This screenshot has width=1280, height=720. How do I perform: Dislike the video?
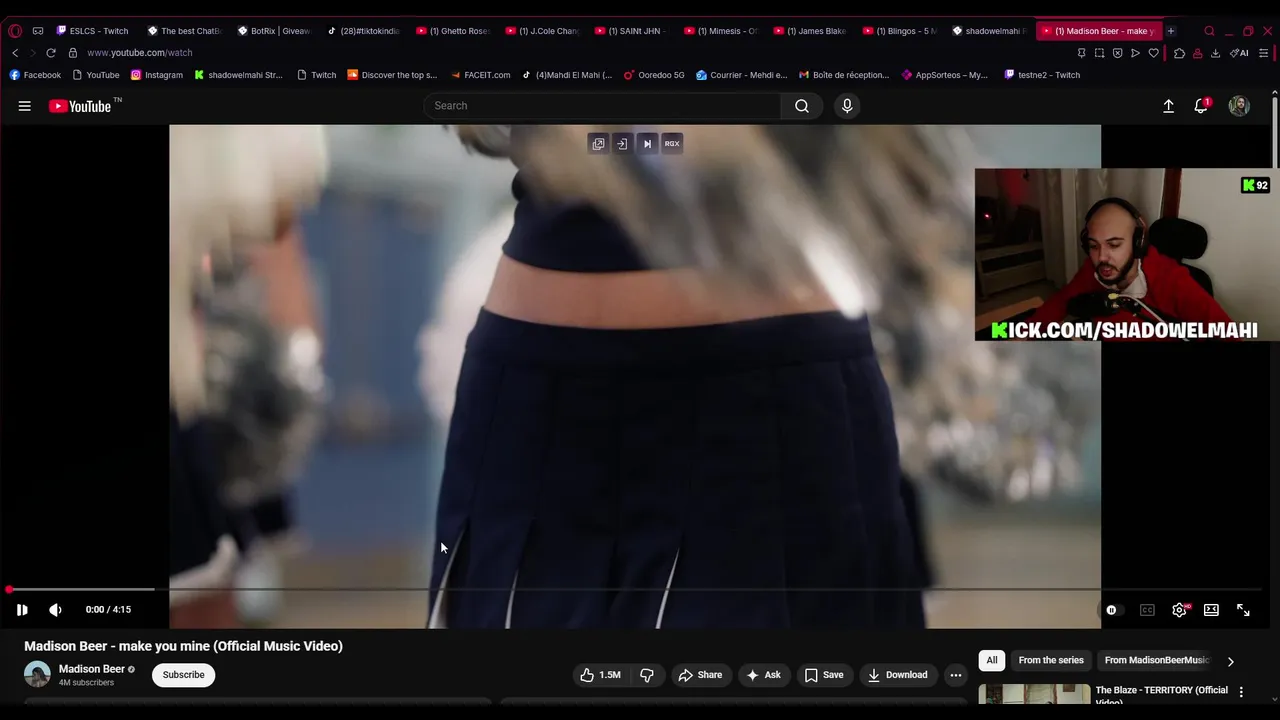click(647, 675)
